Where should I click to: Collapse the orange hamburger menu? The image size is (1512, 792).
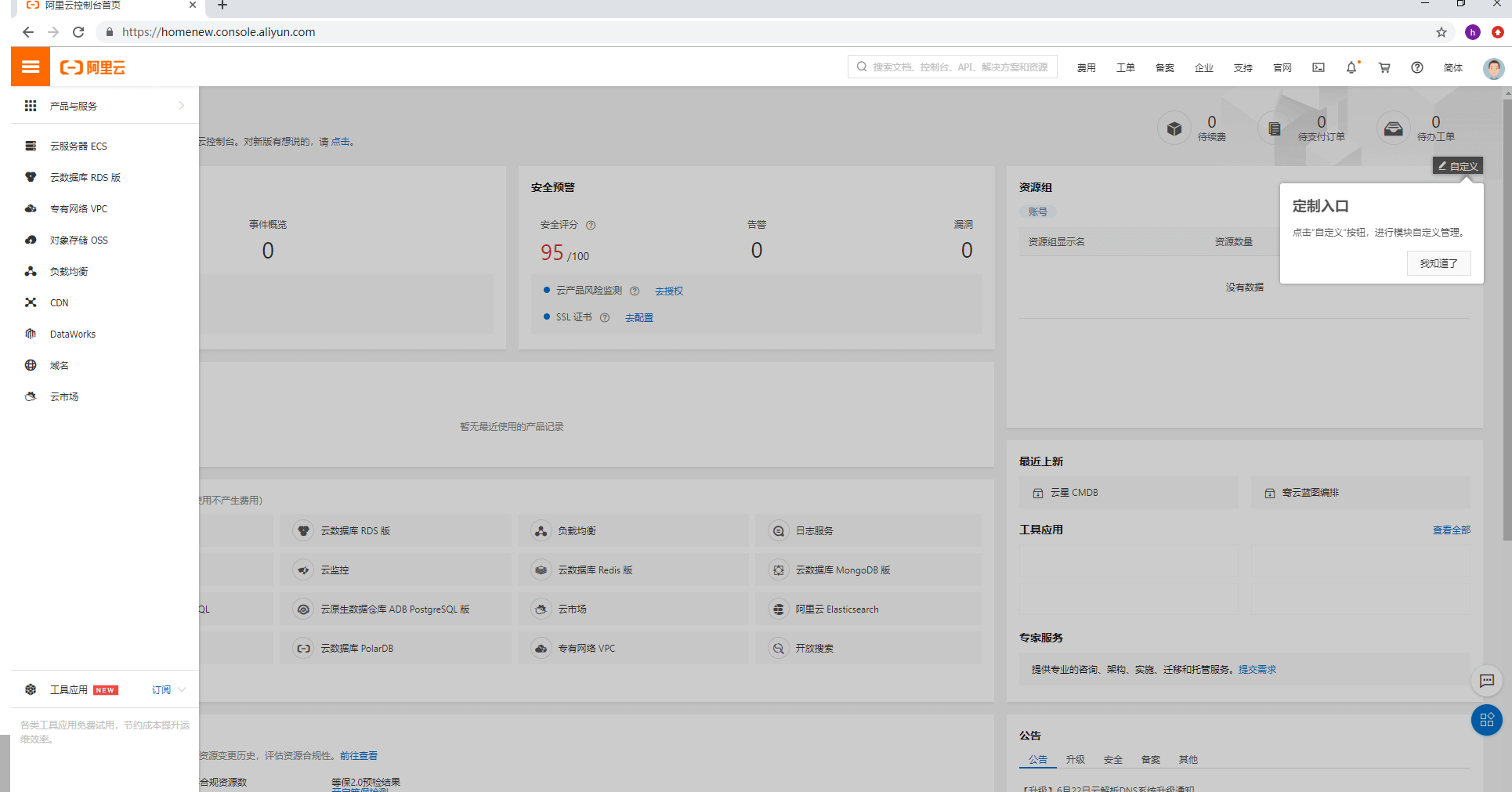[x=31, y=67]
